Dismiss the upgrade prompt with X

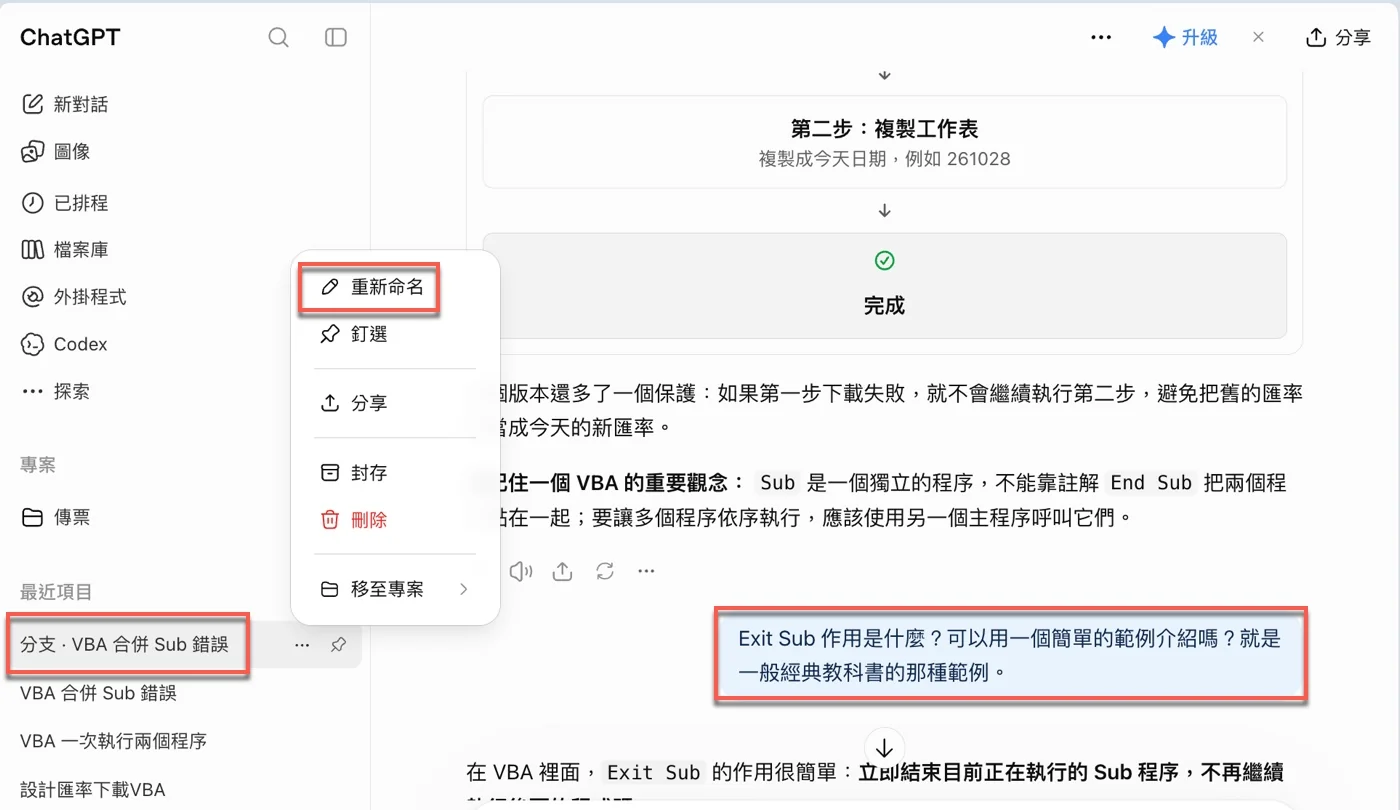point(1258,37)
